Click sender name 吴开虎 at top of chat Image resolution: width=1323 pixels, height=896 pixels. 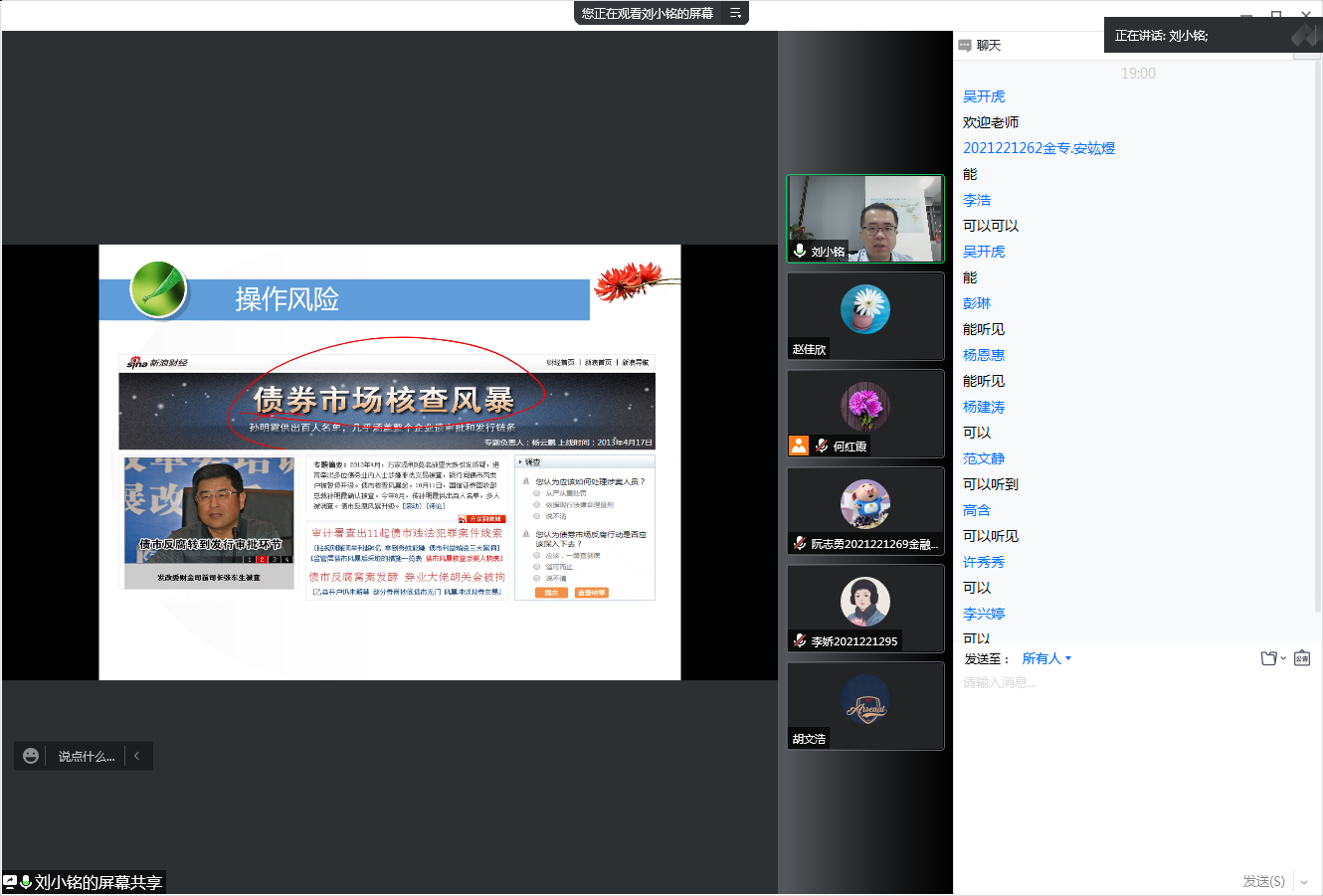pos(984,96)
